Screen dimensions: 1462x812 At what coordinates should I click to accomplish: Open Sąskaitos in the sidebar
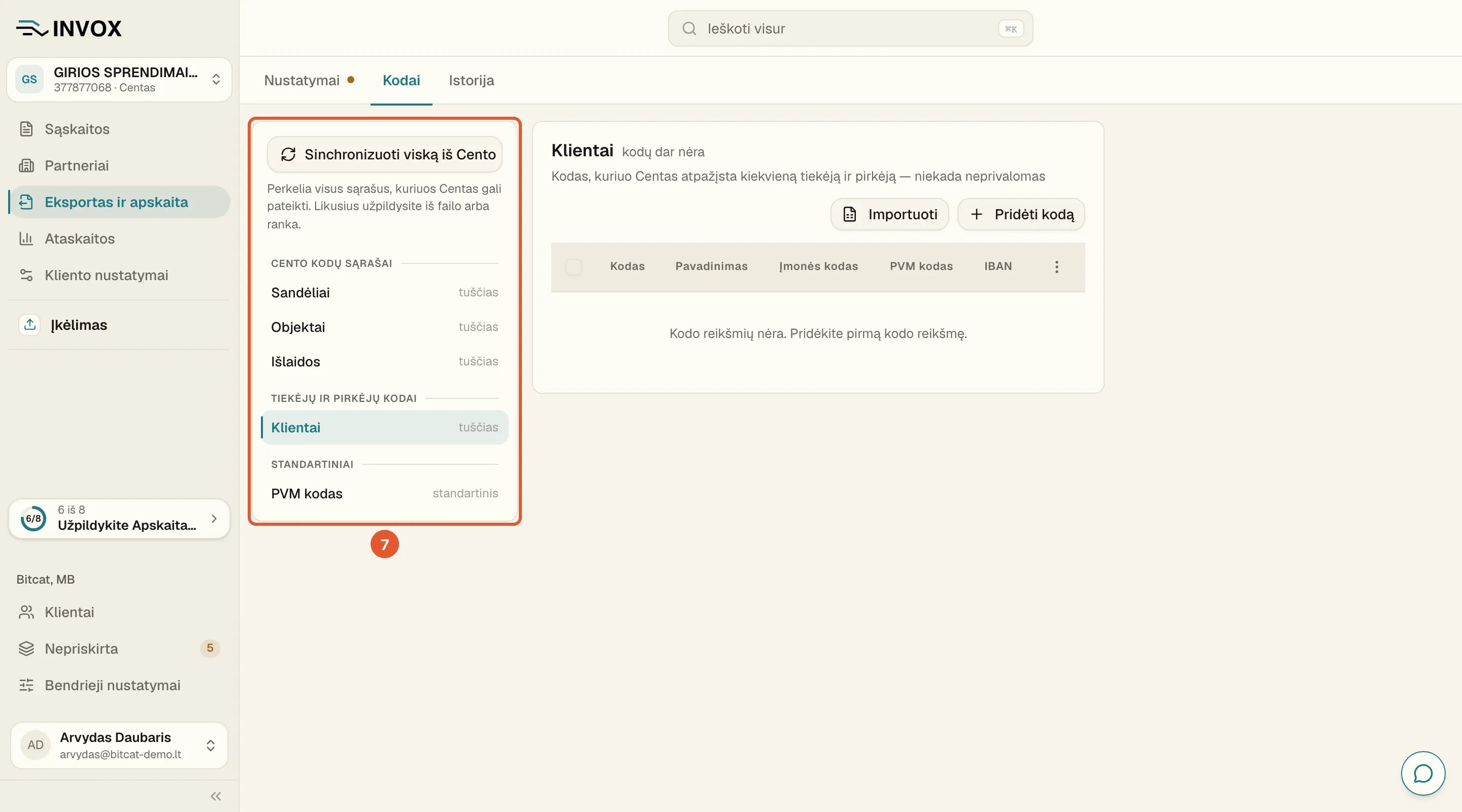coord(119,129)
